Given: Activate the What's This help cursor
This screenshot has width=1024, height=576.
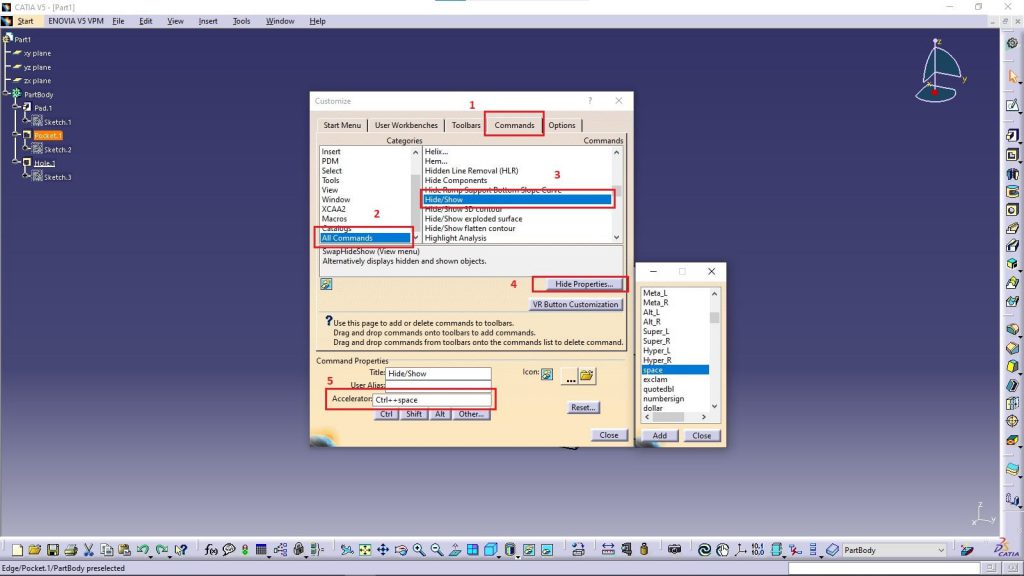Looking at the screenshot, I should tap(181, 550).
